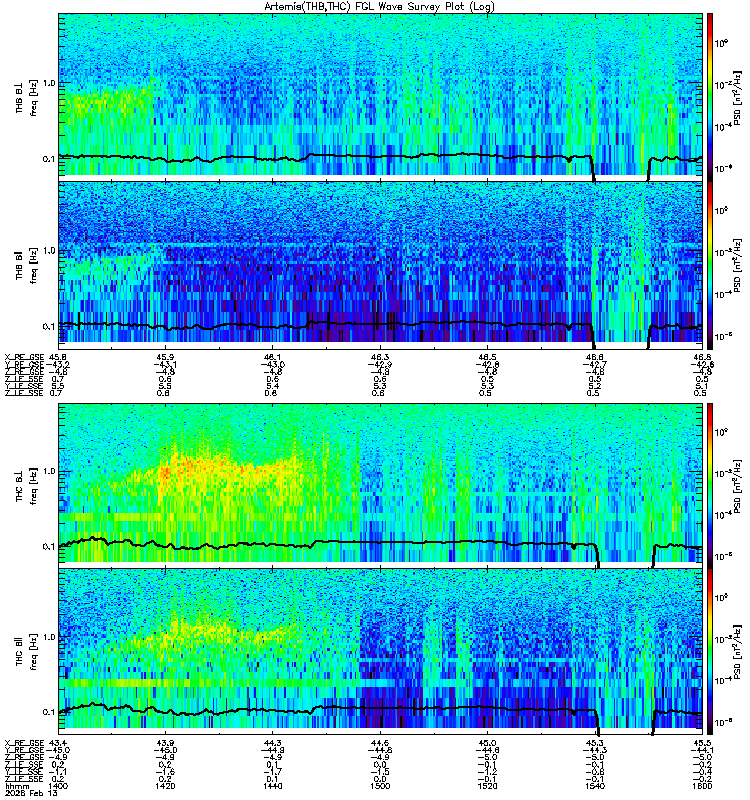Click X_RE_GSE value 45.3 under the THC panels
The image size is (750, 800).
pyautogui.click(x=595, y=743)
